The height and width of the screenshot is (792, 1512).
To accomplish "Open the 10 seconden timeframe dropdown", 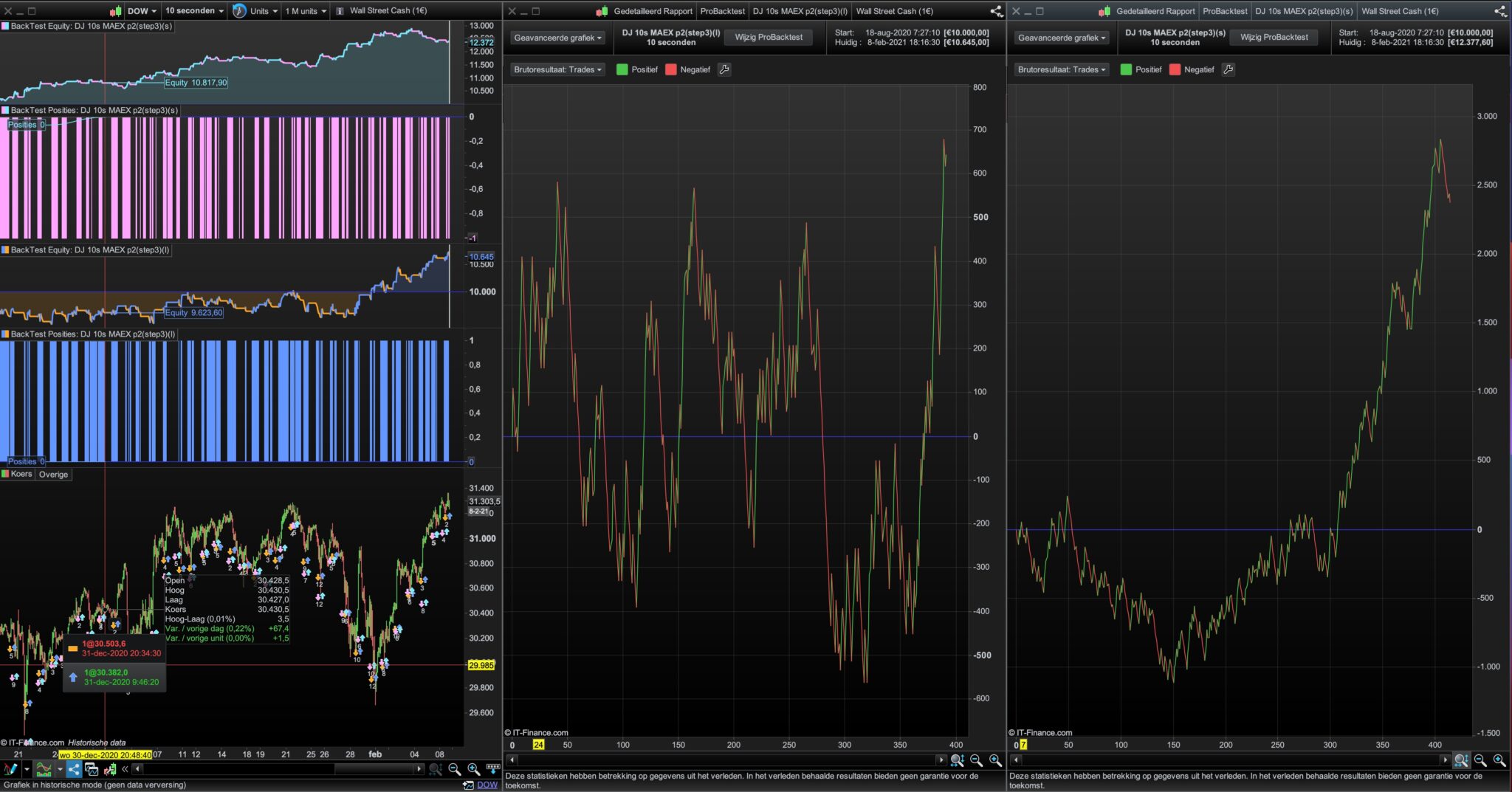I will click(194, 11).
